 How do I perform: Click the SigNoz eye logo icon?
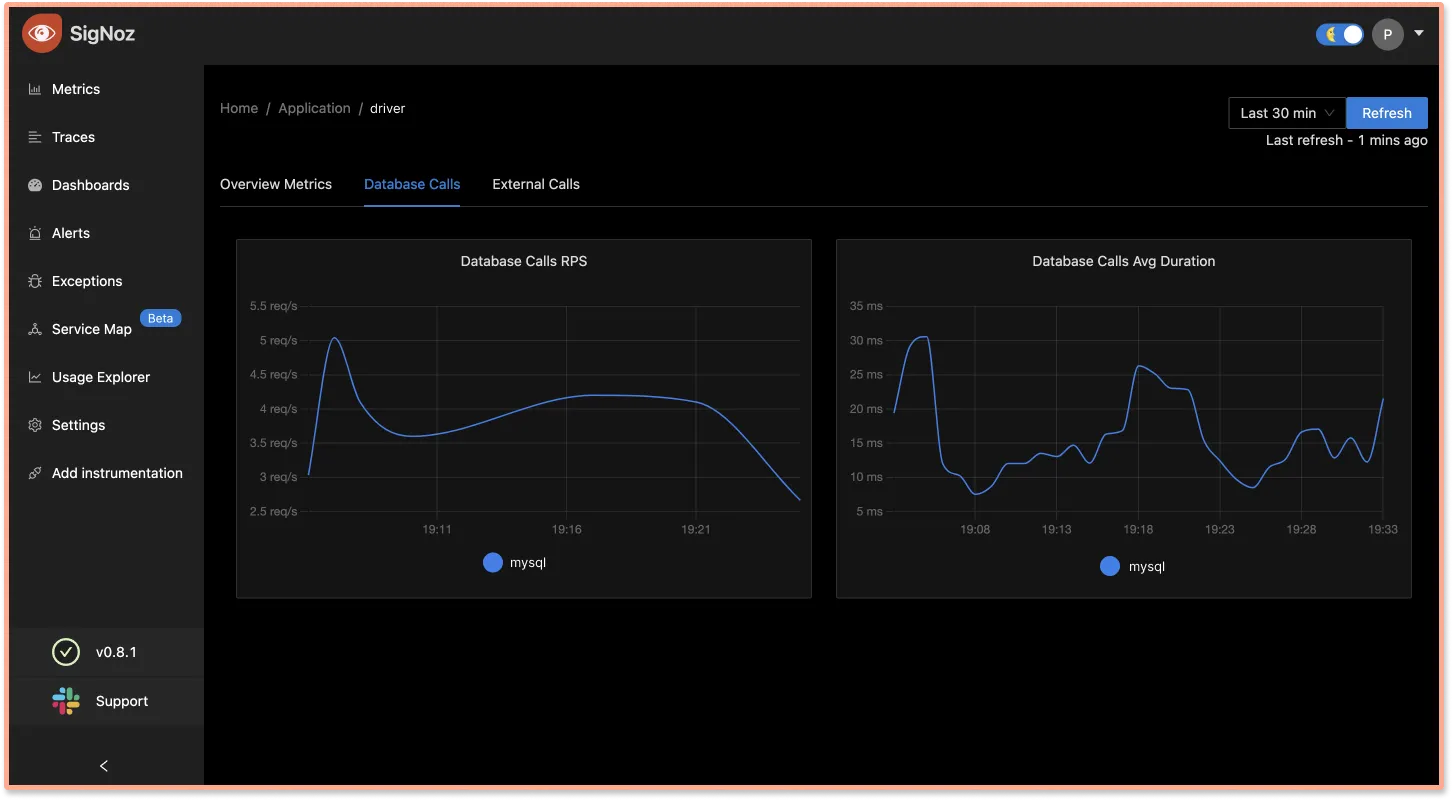coord(42,34)
